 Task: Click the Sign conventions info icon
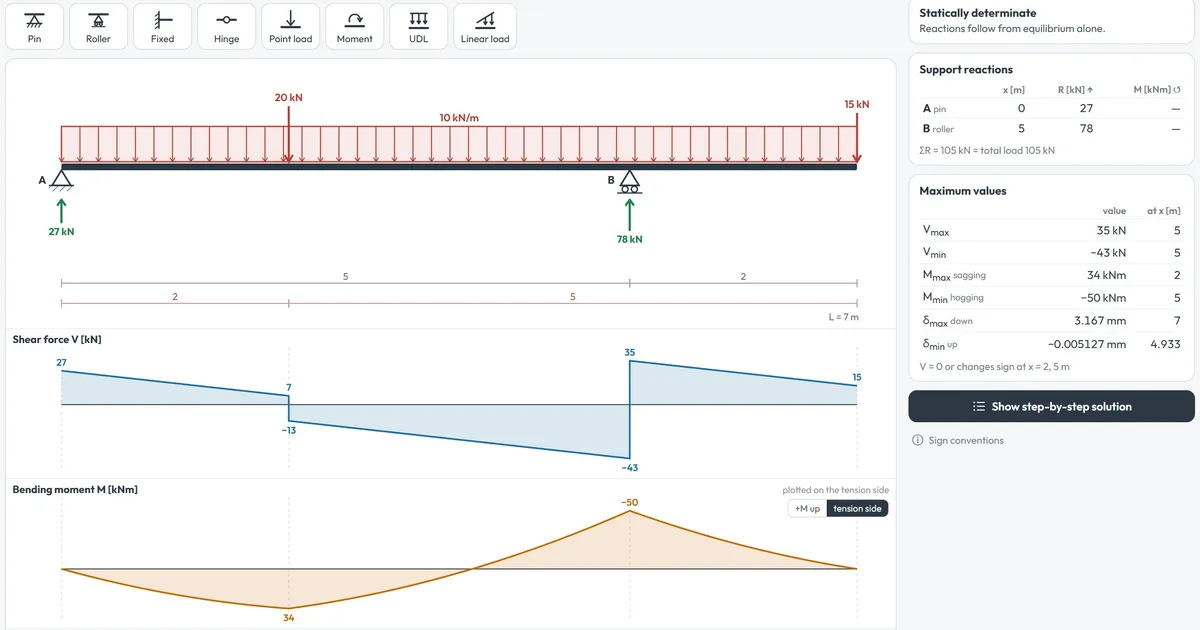(918, 441)
